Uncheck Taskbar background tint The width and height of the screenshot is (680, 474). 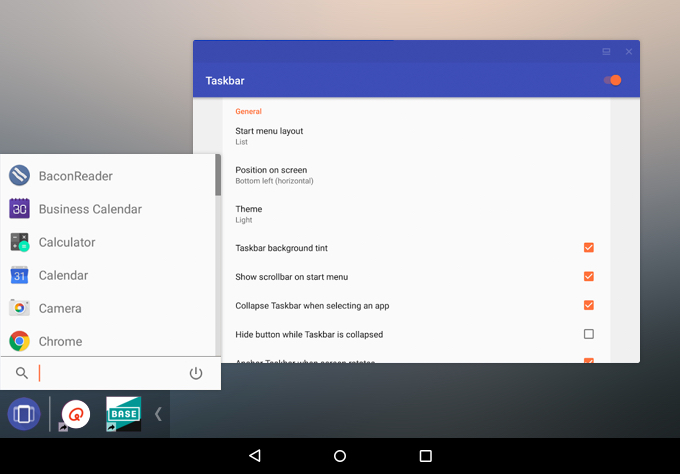click(588, 248)
